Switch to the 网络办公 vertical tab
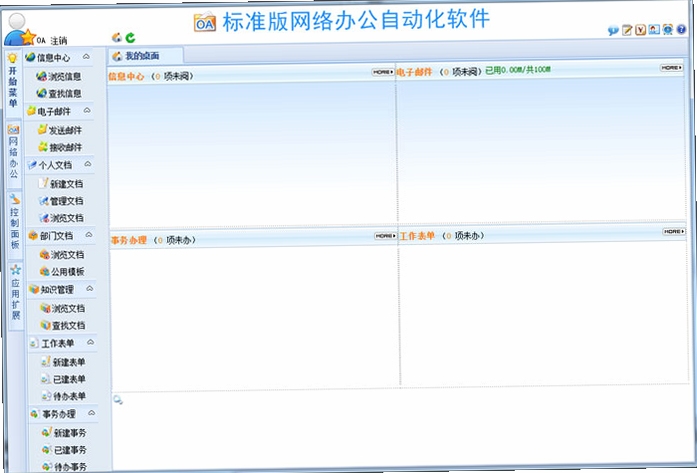This screenshot has height=473, width=697. click(x=14, y=152)
